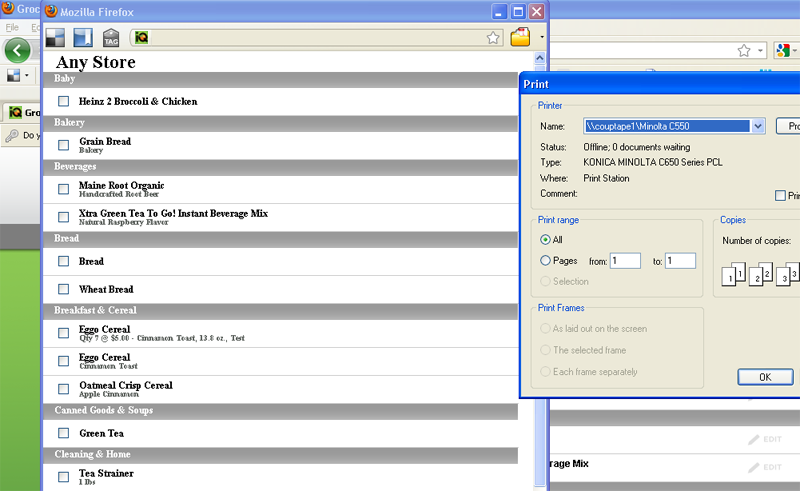Click the upper Edit pencil link in background page

coord(765,439)
